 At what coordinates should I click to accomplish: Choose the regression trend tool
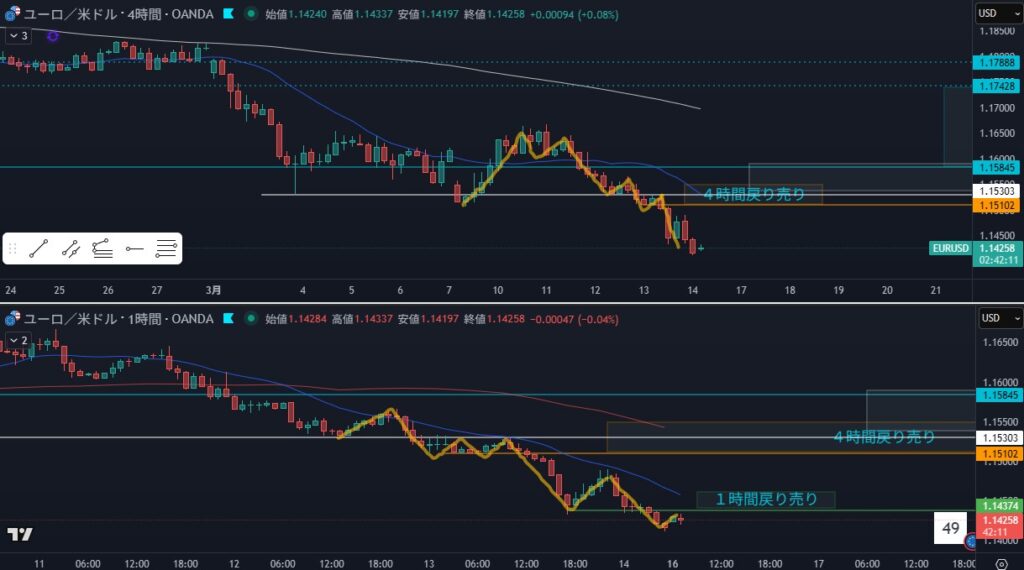tap(102, 249)
